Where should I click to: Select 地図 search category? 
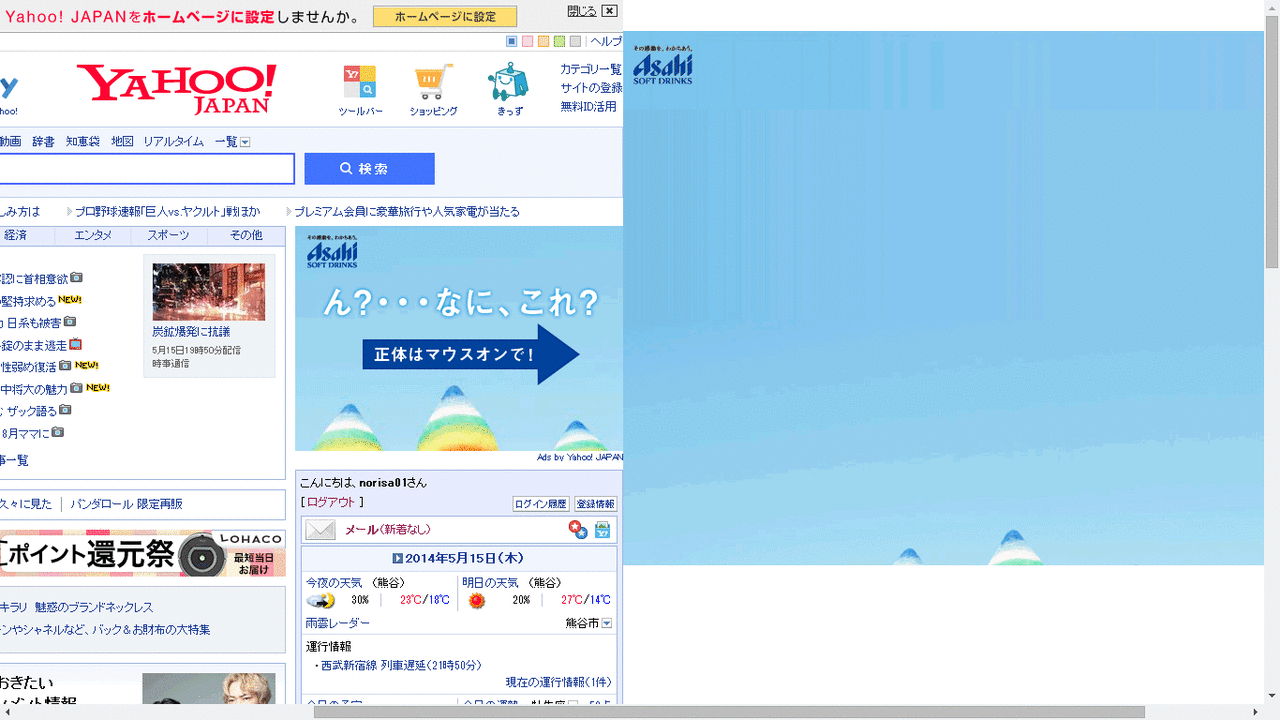(x=122, y=142)
